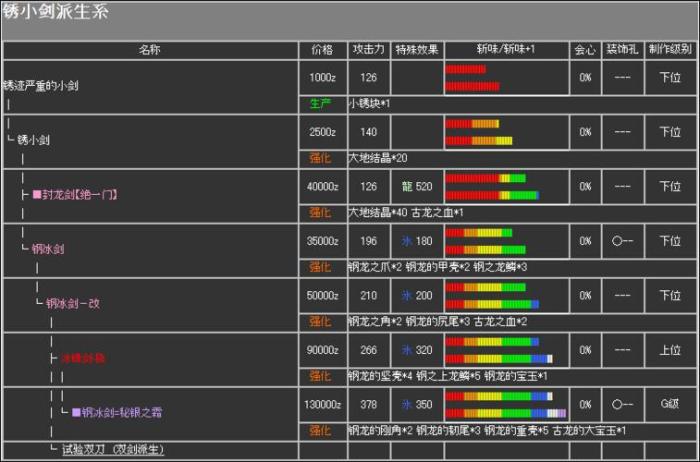Image resolution: width=700 pixels, height=462 pixels.
Task: Click the 氷 180 special effect cell
Action: pos(417,241)
